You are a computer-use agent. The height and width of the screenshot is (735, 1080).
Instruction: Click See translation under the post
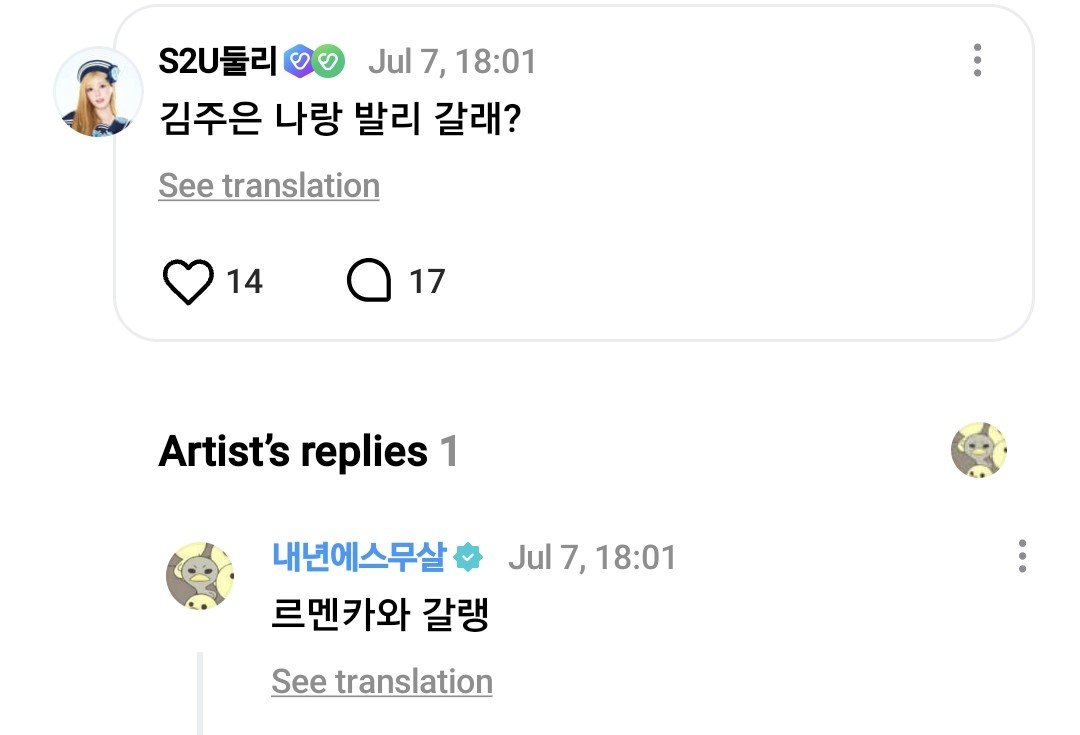[x=269, y=185]
